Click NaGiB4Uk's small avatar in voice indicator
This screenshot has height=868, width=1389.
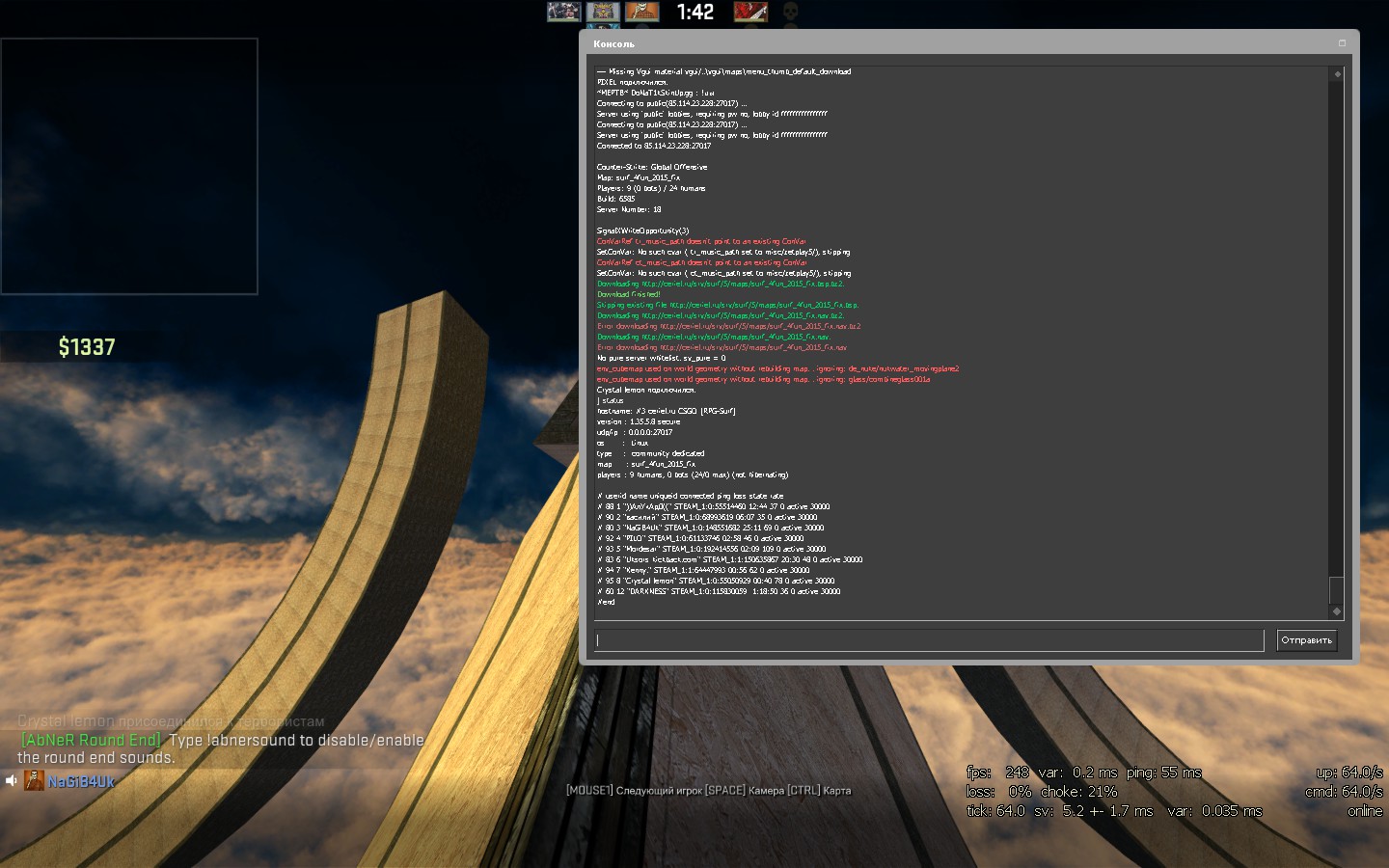(34, 781)
